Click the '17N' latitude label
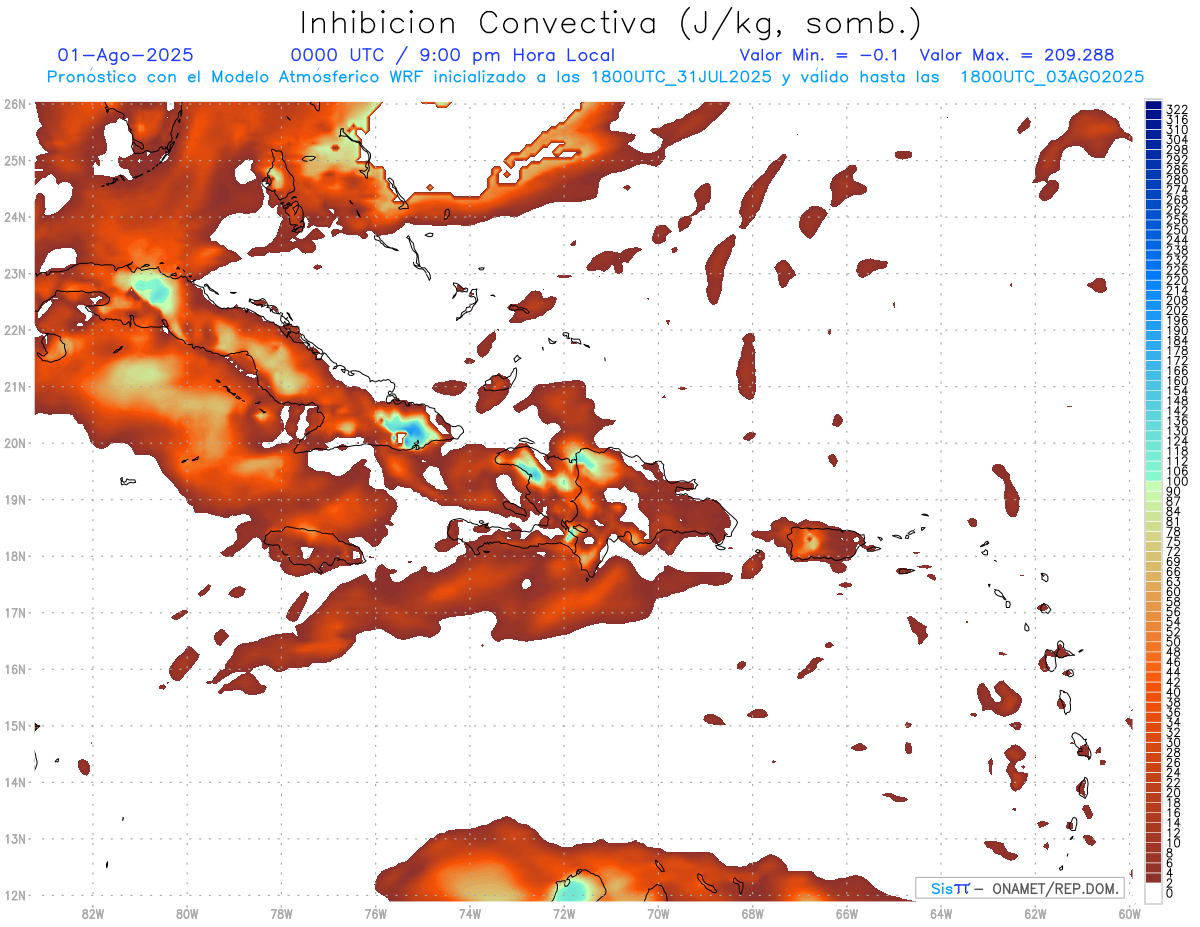The height and width of the screenshot is (927, 1200). (15, 612)
